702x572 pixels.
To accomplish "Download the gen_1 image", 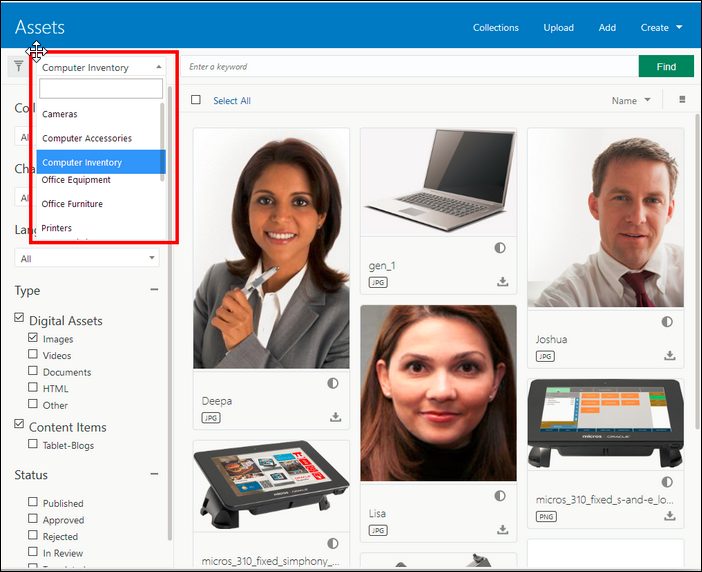I will (x=502, y=282).
